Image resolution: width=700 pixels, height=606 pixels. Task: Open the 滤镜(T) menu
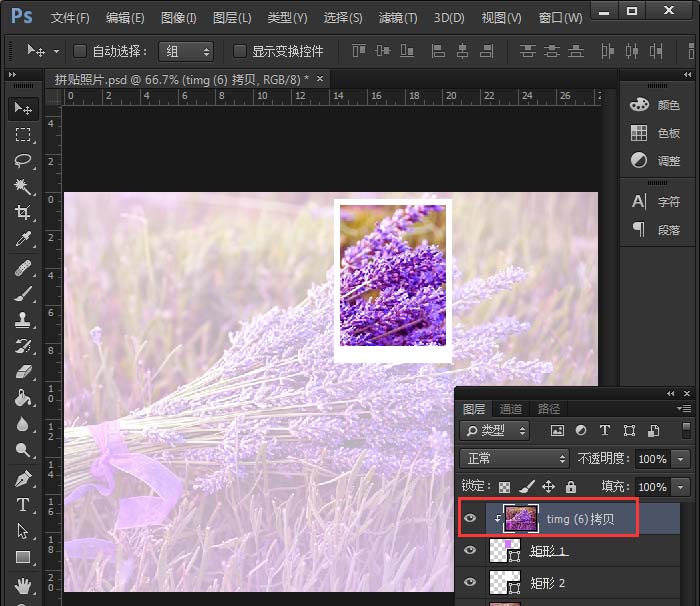pos(398,18)
